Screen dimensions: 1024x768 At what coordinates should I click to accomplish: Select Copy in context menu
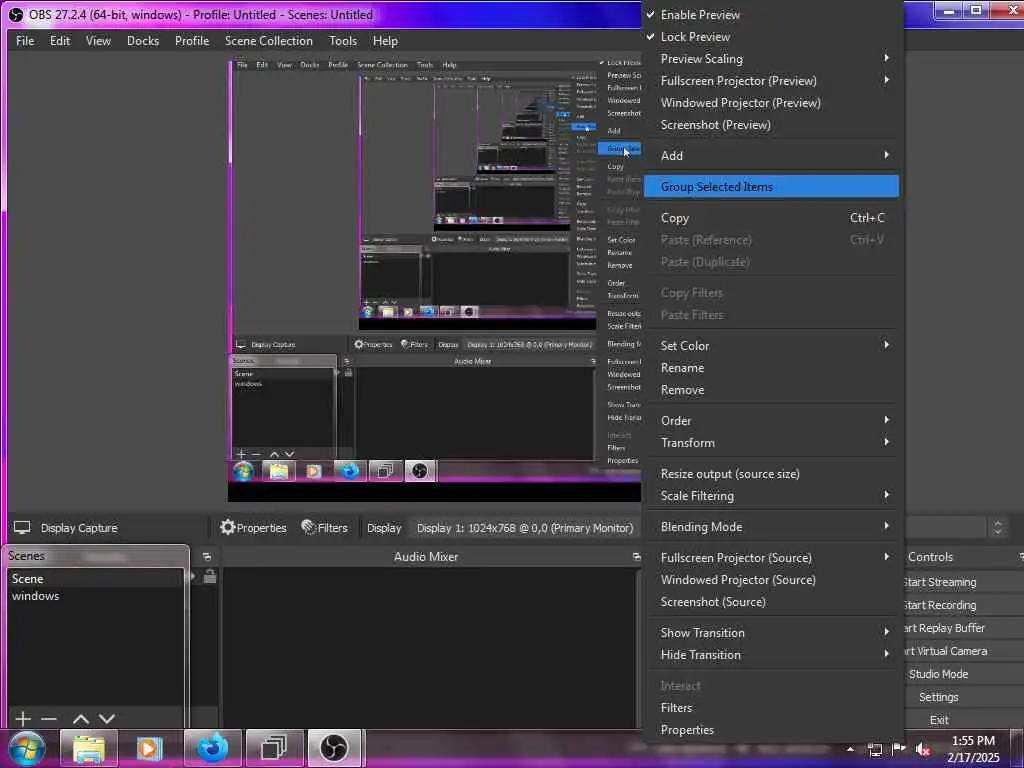(771, 218)
